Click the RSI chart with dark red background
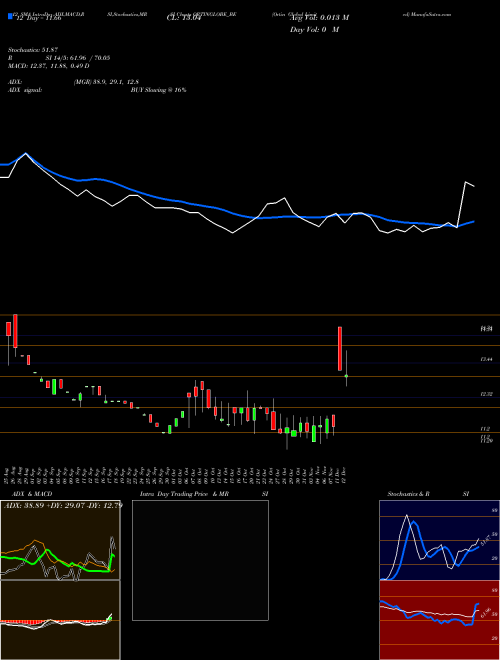Image resolution: width=500 pixels, height=660 pixels. (x=439, y=620)
